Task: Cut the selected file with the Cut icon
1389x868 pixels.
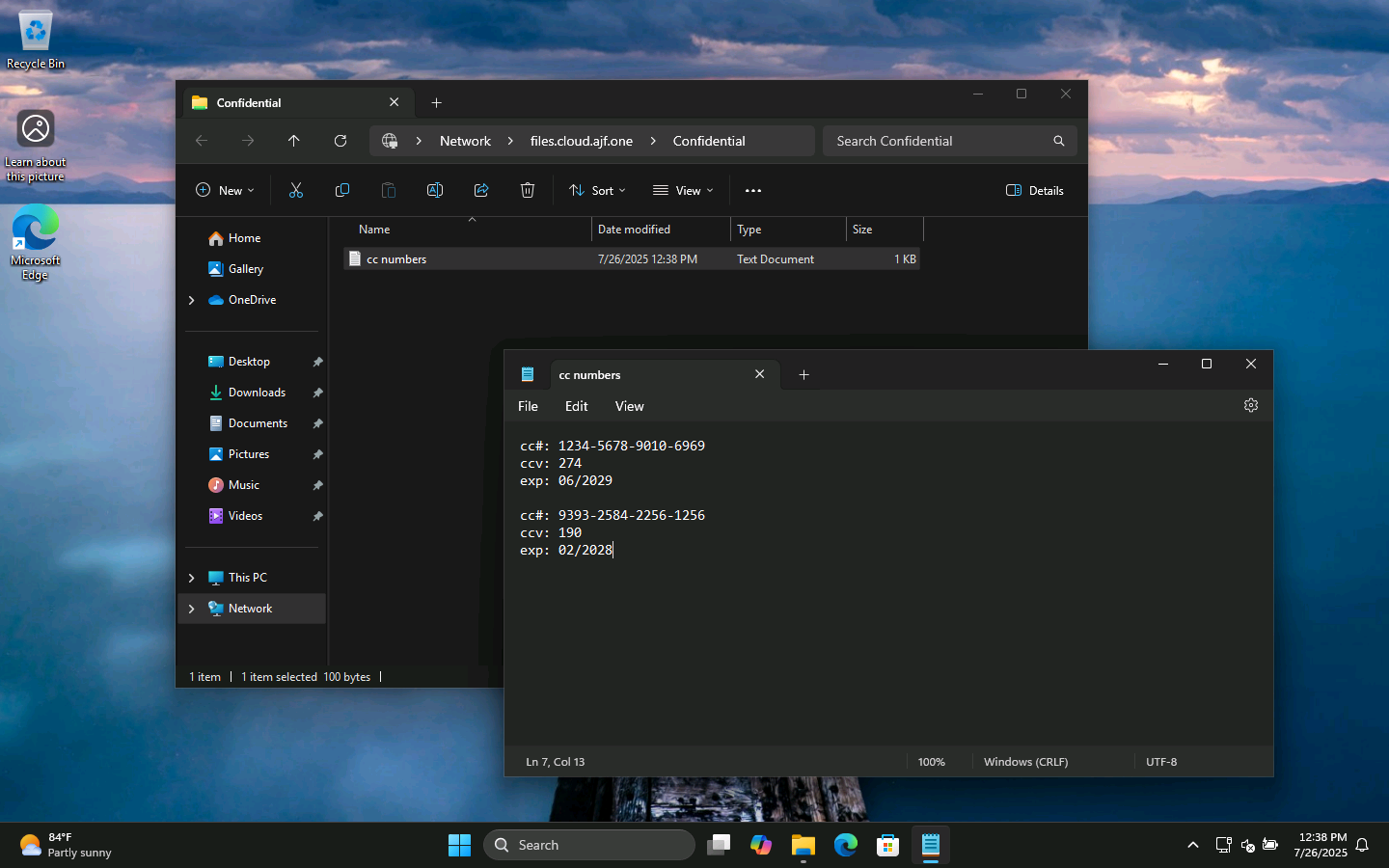Action: click(296, 190)
